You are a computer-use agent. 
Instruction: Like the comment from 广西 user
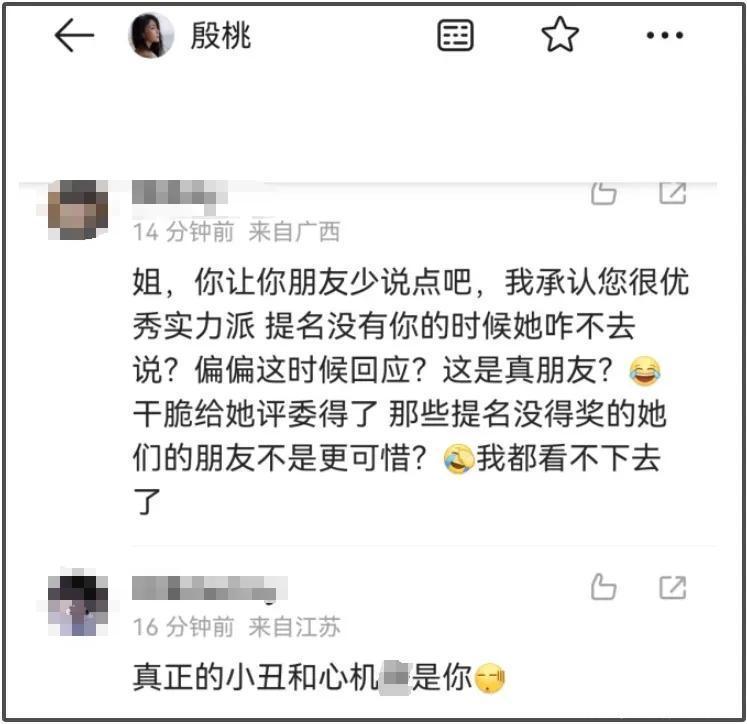click(604, 193)
